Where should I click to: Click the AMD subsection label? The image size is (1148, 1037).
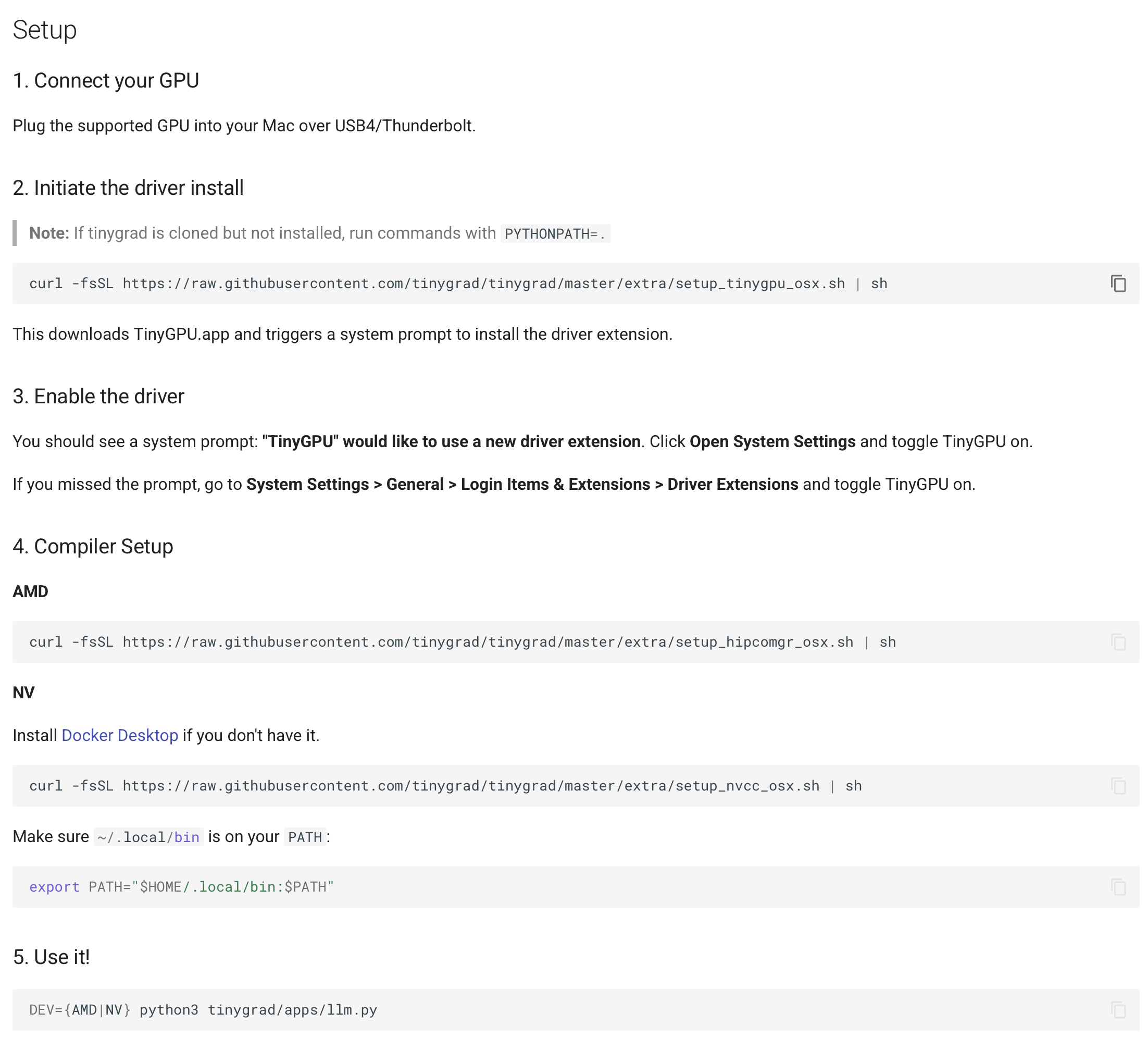(x=31, y=591)
